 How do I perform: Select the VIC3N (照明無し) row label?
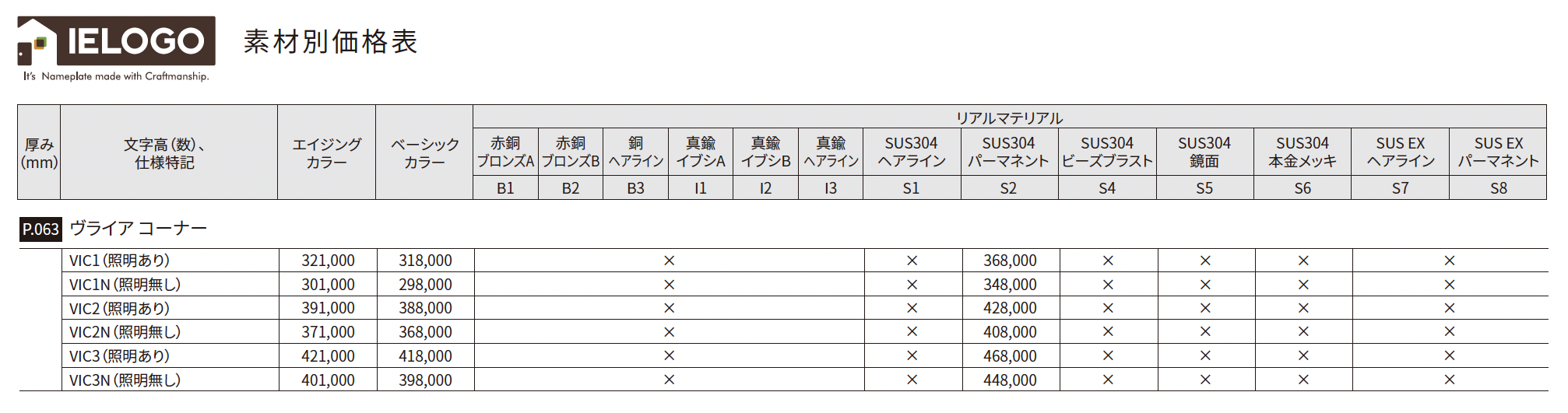click(125, 380)
